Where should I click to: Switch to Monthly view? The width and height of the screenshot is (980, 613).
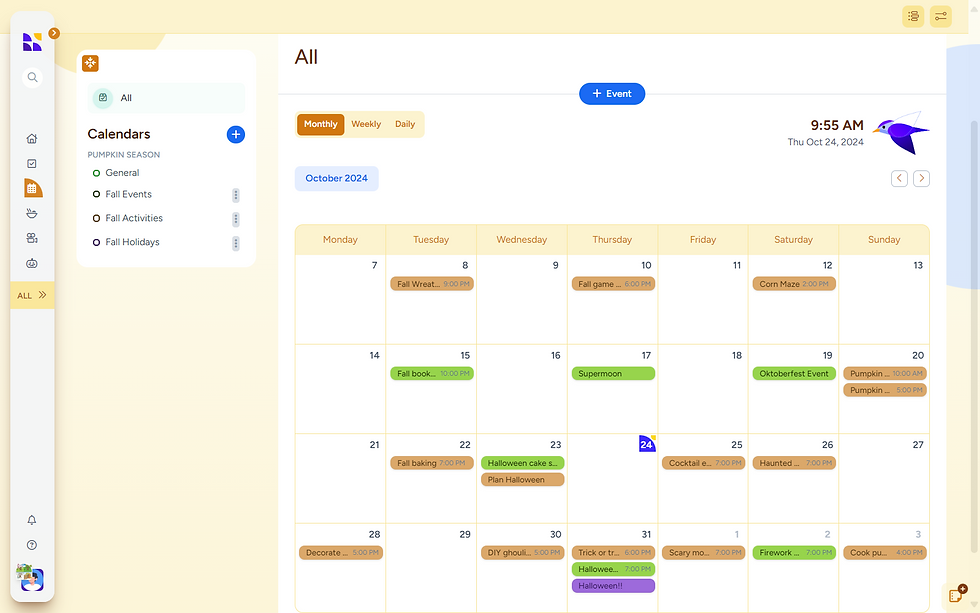(x=321, y=124)
